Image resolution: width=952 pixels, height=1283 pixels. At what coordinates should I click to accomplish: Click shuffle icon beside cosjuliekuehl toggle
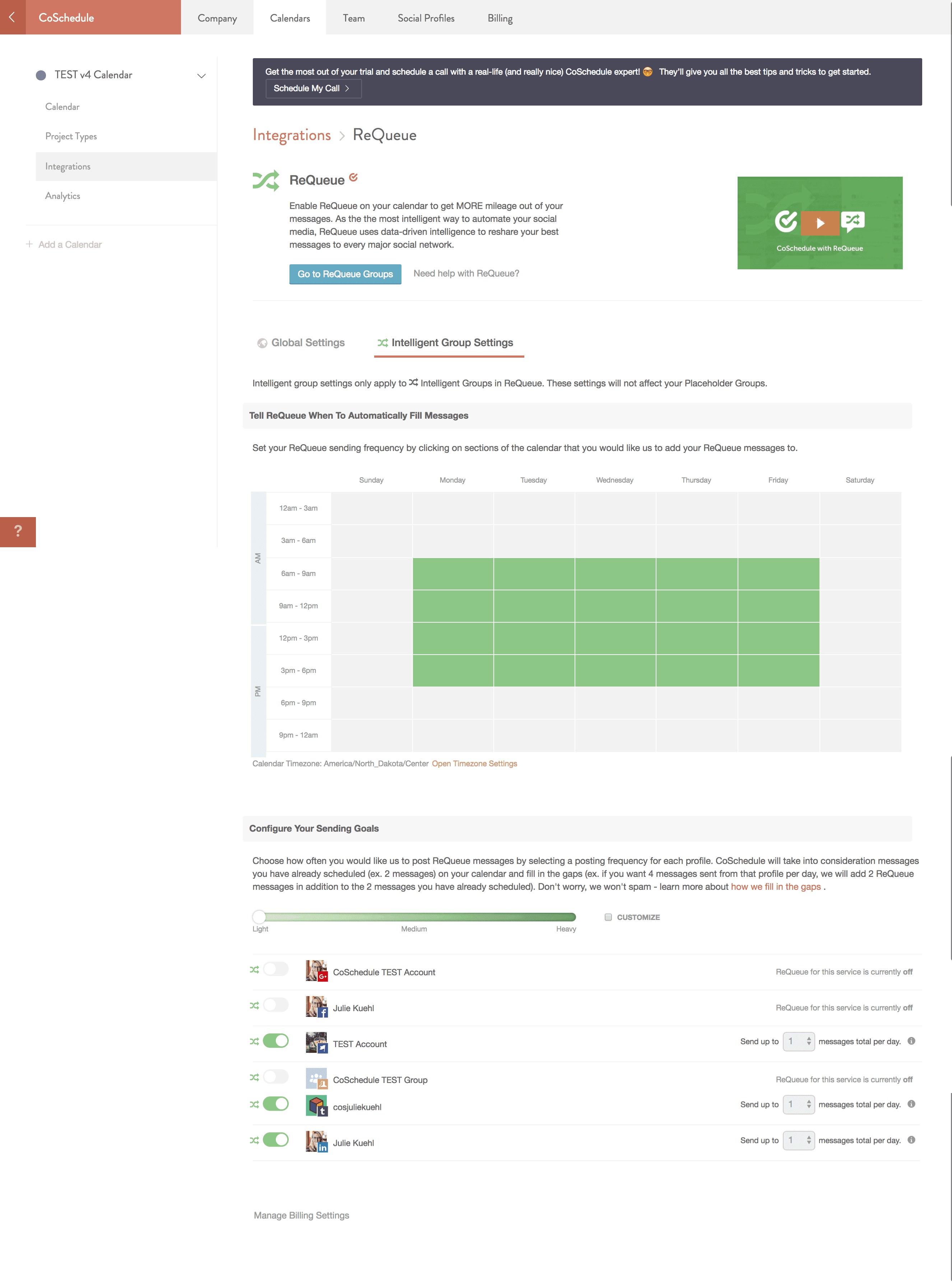pos(254,1105)
